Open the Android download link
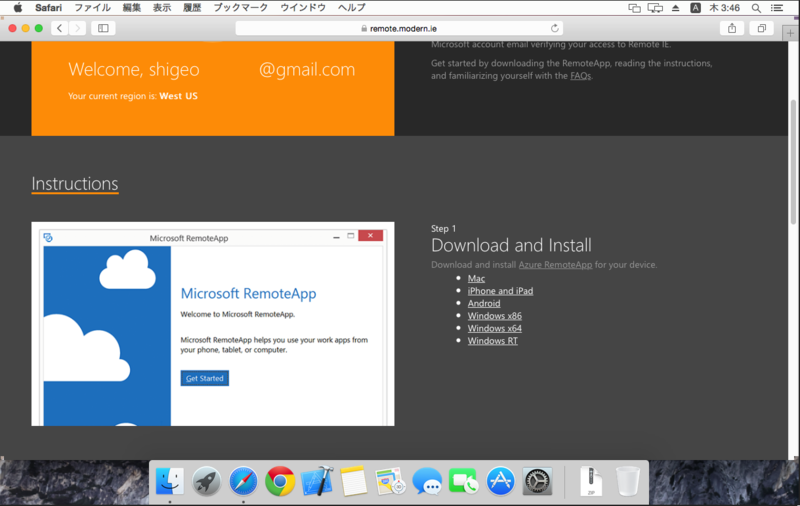800x506 pixels. point(484,303)
